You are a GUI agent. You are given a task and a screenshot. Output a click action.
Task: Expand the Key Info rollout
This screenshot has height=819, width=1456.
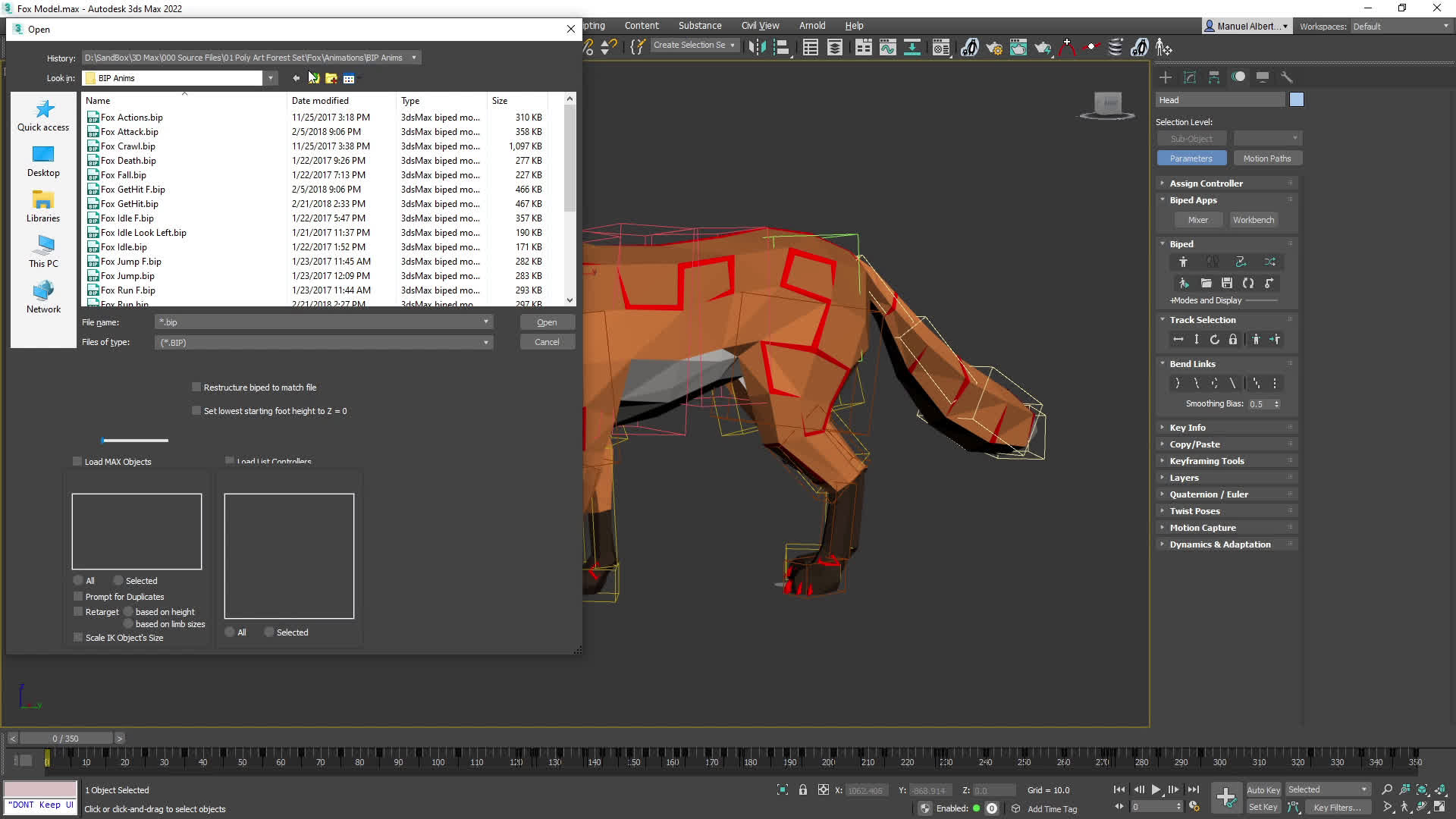1187,428
